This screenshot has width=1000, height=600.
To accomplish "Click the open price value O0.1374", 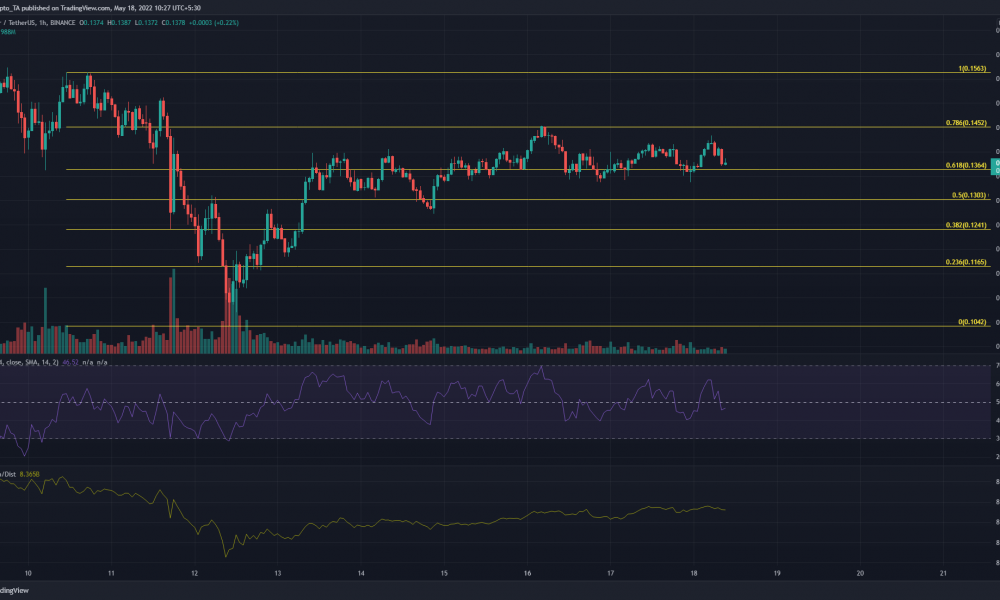I will pyautogui.click(x=91, y=23).
